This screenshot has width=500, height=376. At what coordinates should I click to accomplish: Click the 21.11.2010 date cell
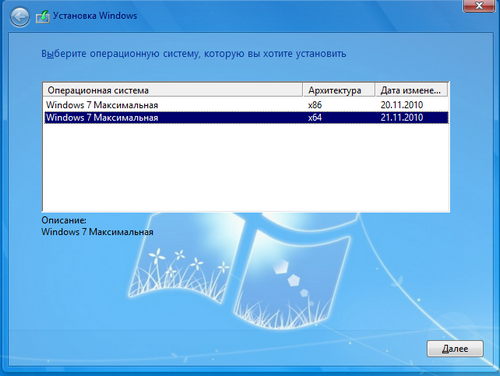coord(402,118)
